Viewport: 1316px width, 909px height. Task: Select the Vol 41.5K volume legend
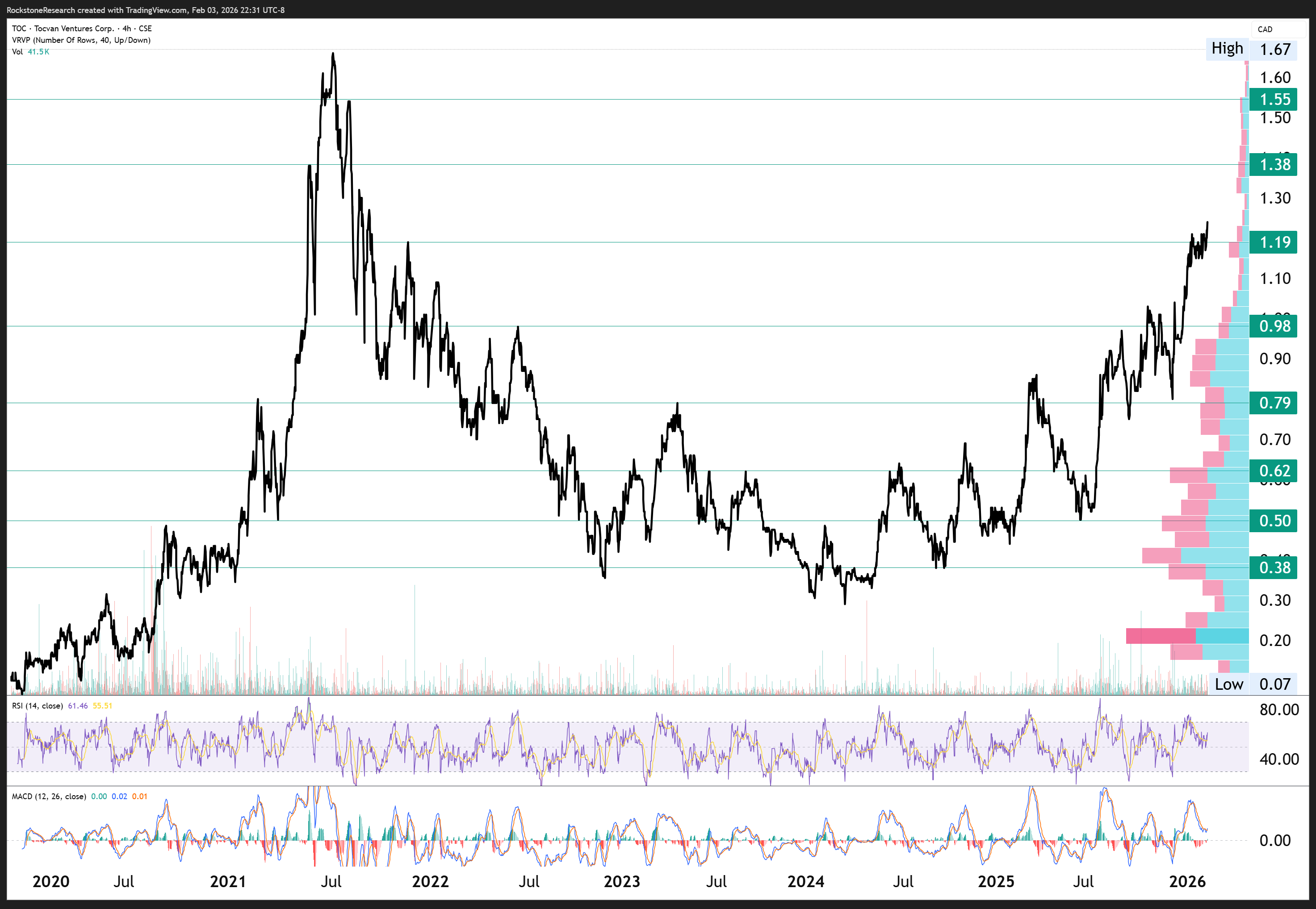pyautogui.click(x=31, y=52)
